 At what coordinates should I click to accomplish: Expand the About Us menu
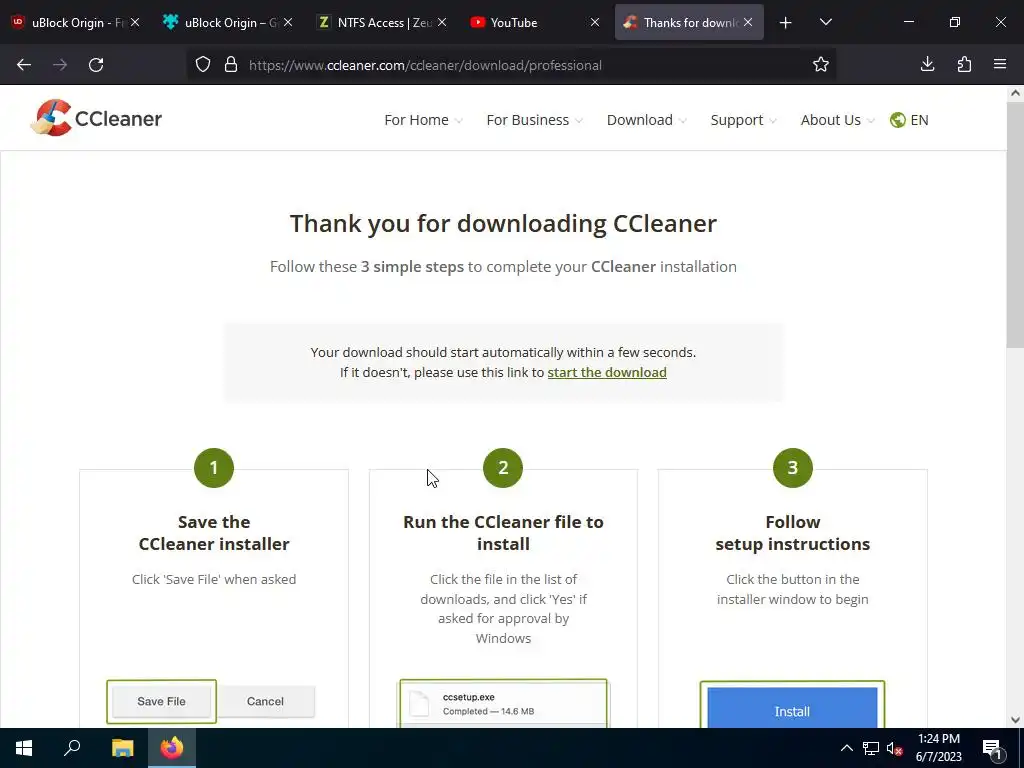837,120
